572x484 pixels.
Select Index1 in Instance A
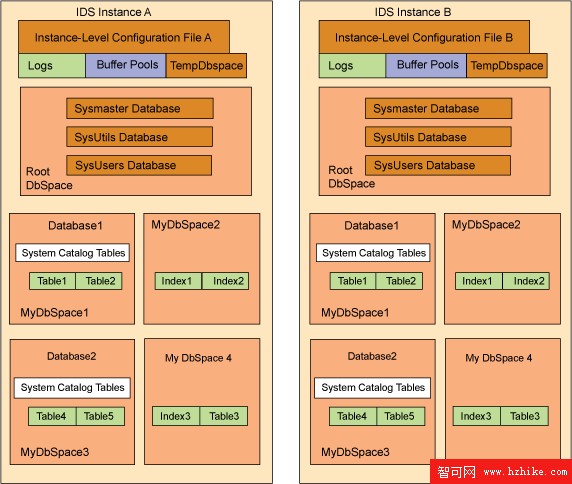click(178, 281)
